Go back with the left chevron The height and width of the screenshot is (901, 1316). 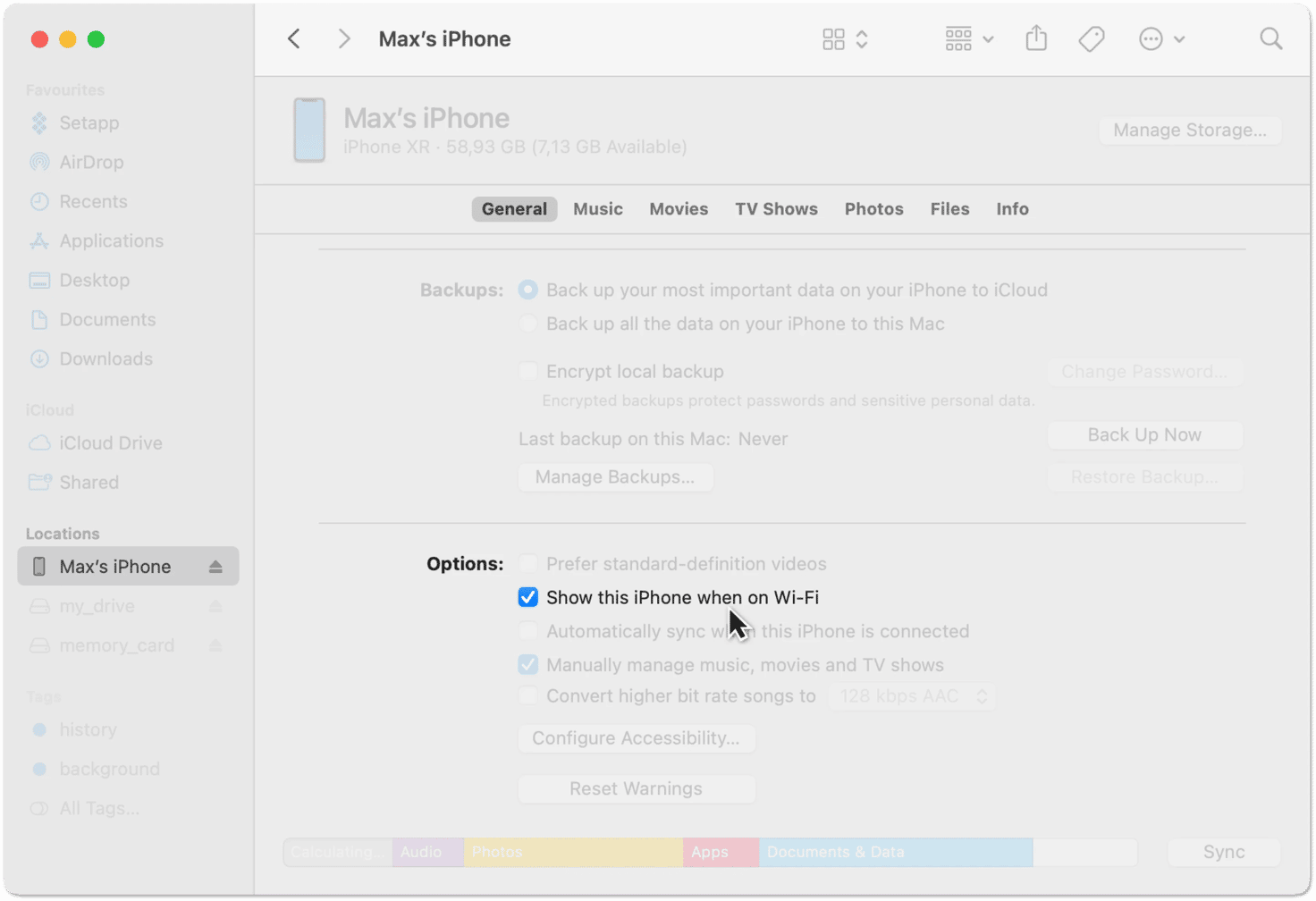294,38
